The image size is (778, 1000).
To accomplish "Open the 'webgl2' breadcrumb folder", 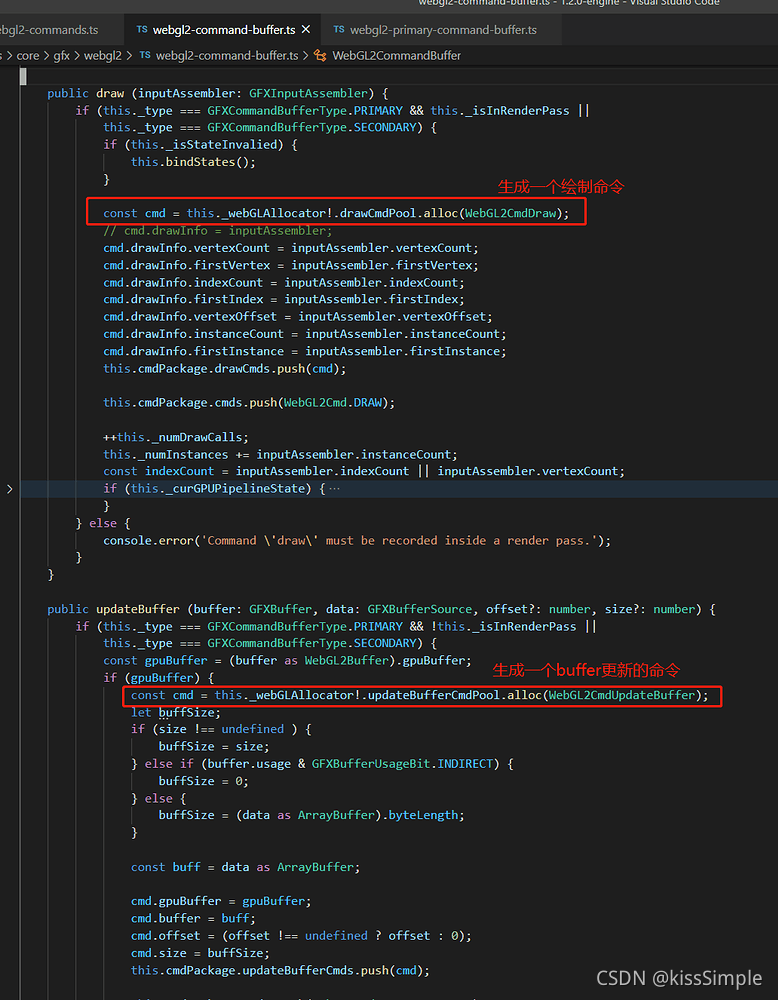I will pyautogui.click(x=103, y=55).
